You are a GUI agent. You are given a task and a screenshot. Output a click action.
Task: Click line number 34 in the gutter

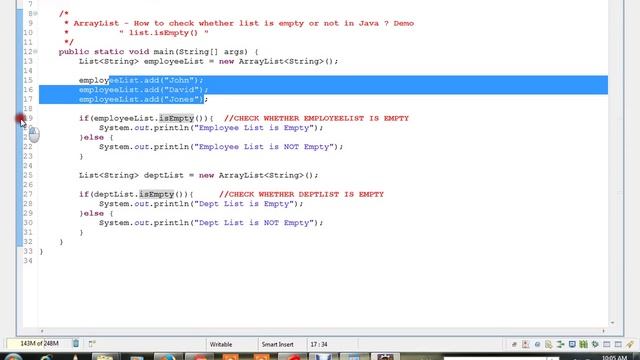click(28, 261)
